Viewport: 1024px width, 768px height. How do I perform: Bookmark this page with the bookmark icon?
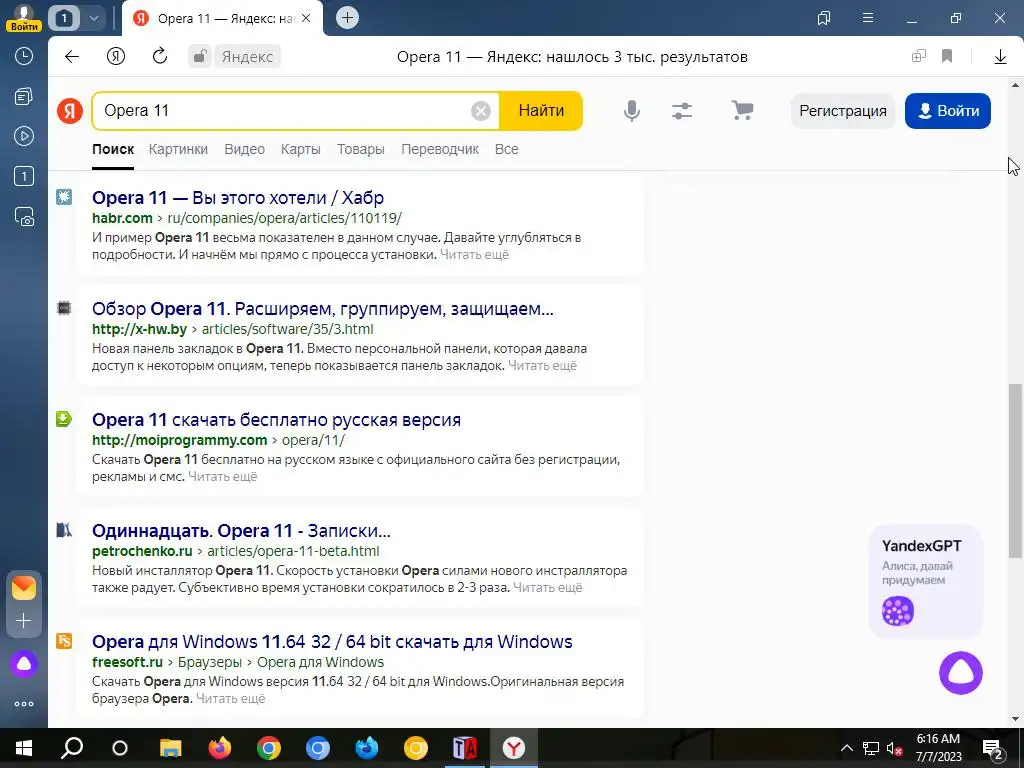click(x=947, y=56)
